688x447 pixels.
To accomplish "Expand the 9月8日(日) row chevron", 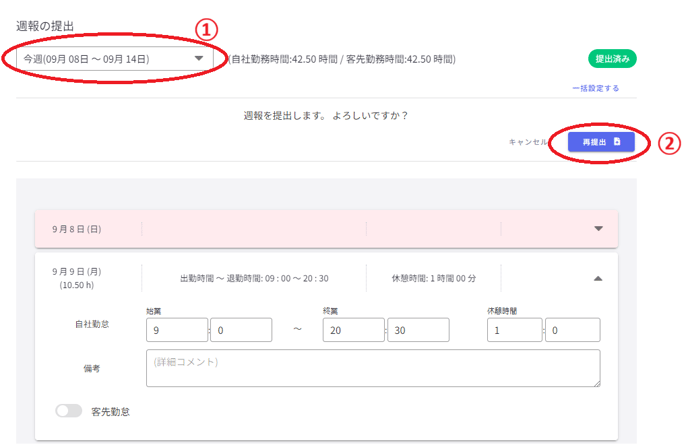I will [598, 228].
